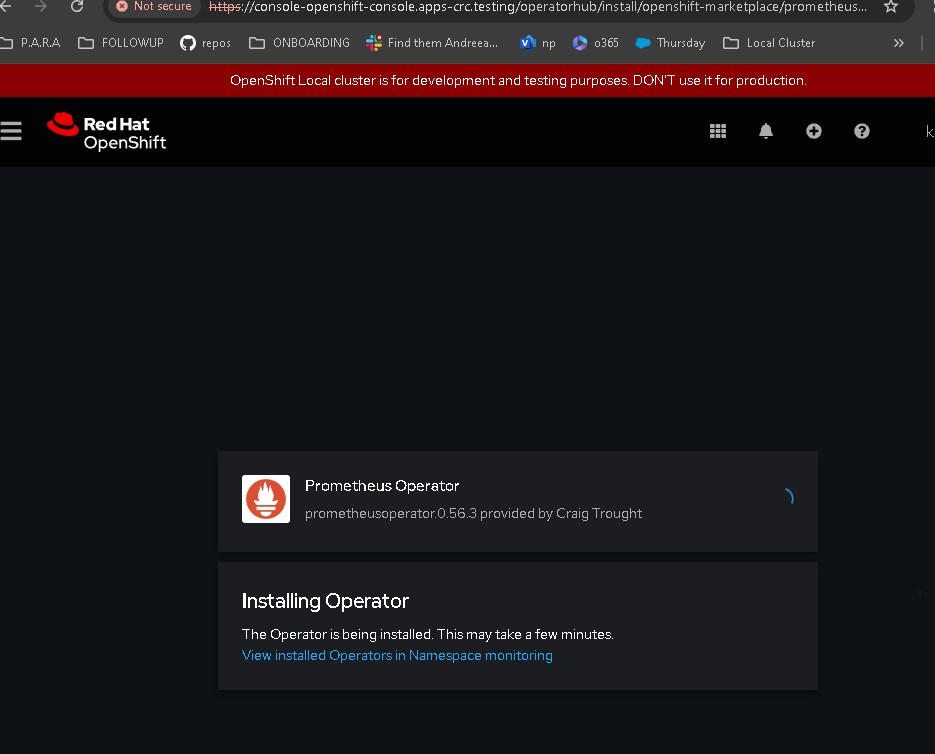Open the Thursday bookmark
This screenshot has width=935, height=754.
(670, 43)
